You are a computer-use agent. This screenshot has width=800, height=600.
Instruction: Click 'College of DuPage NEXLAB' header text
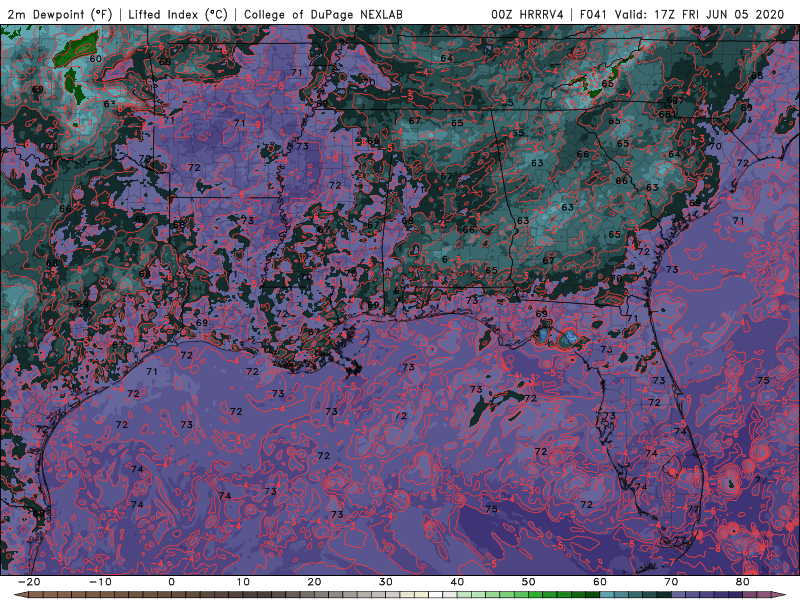click(x=323, y=14)
